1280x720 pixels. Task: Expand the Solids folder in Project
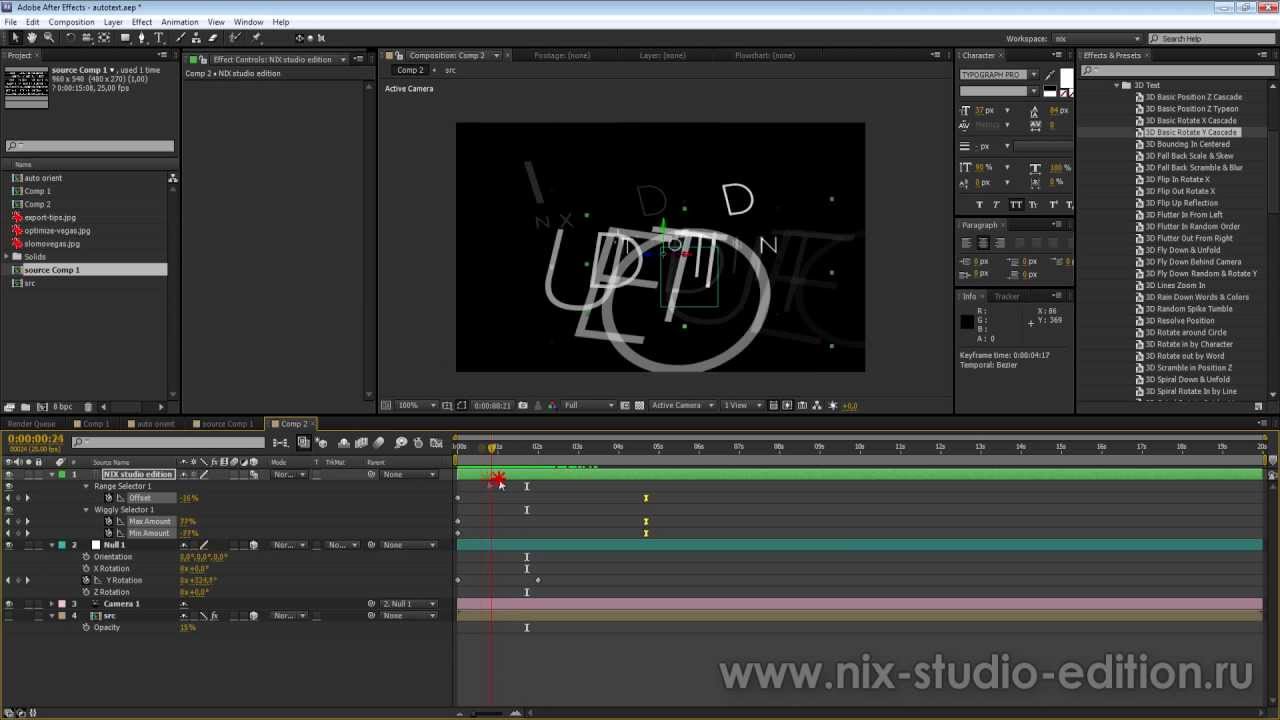point(6,257)
